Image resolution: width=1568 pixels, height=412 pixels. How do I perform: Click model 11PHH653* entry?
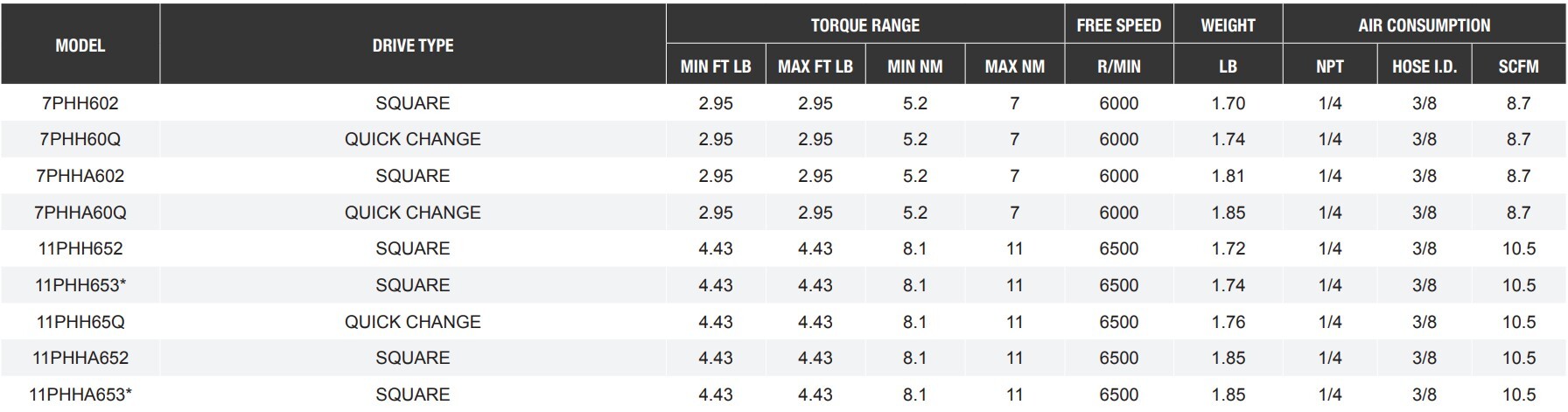click(x=80, y=285)
